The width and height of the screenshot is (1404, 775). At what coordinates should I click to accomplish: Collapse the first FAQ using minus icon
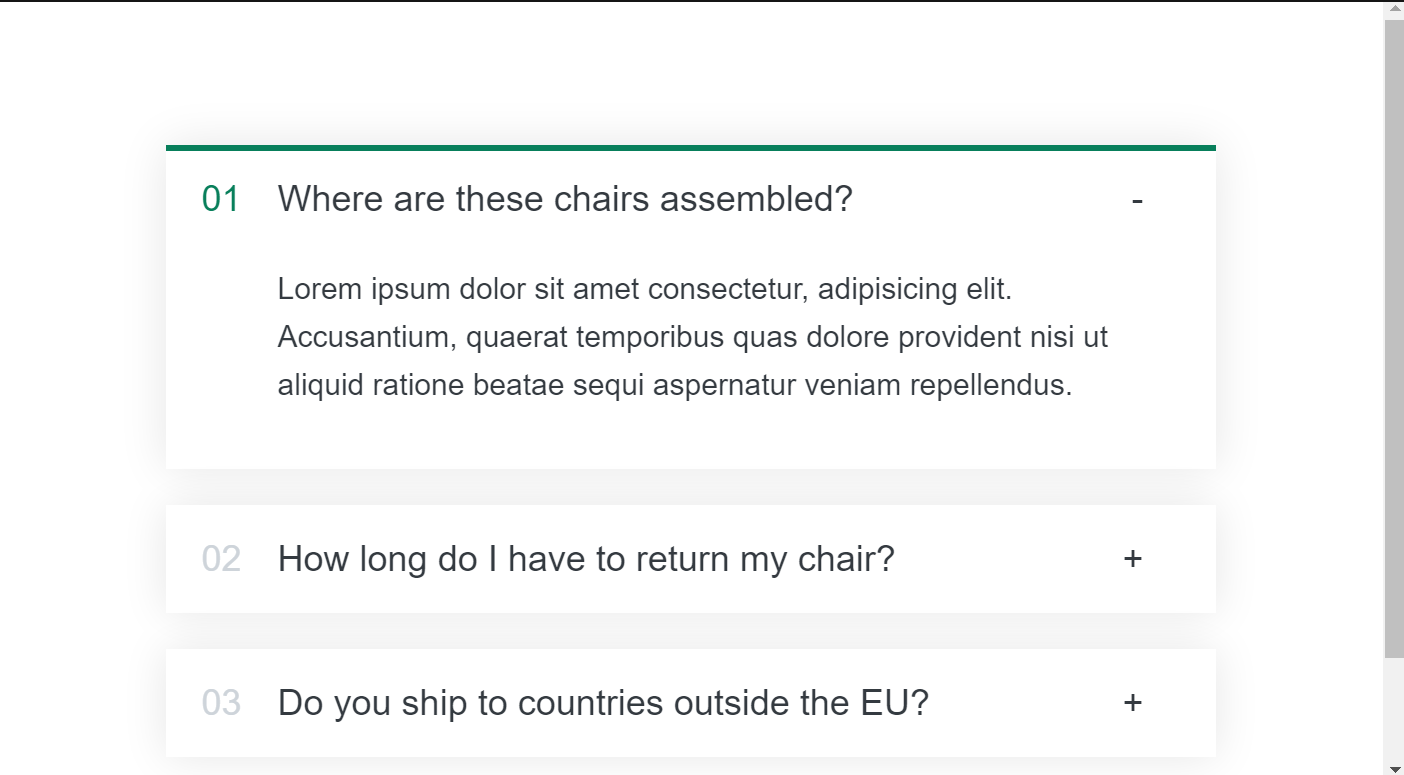point(1137,200)
